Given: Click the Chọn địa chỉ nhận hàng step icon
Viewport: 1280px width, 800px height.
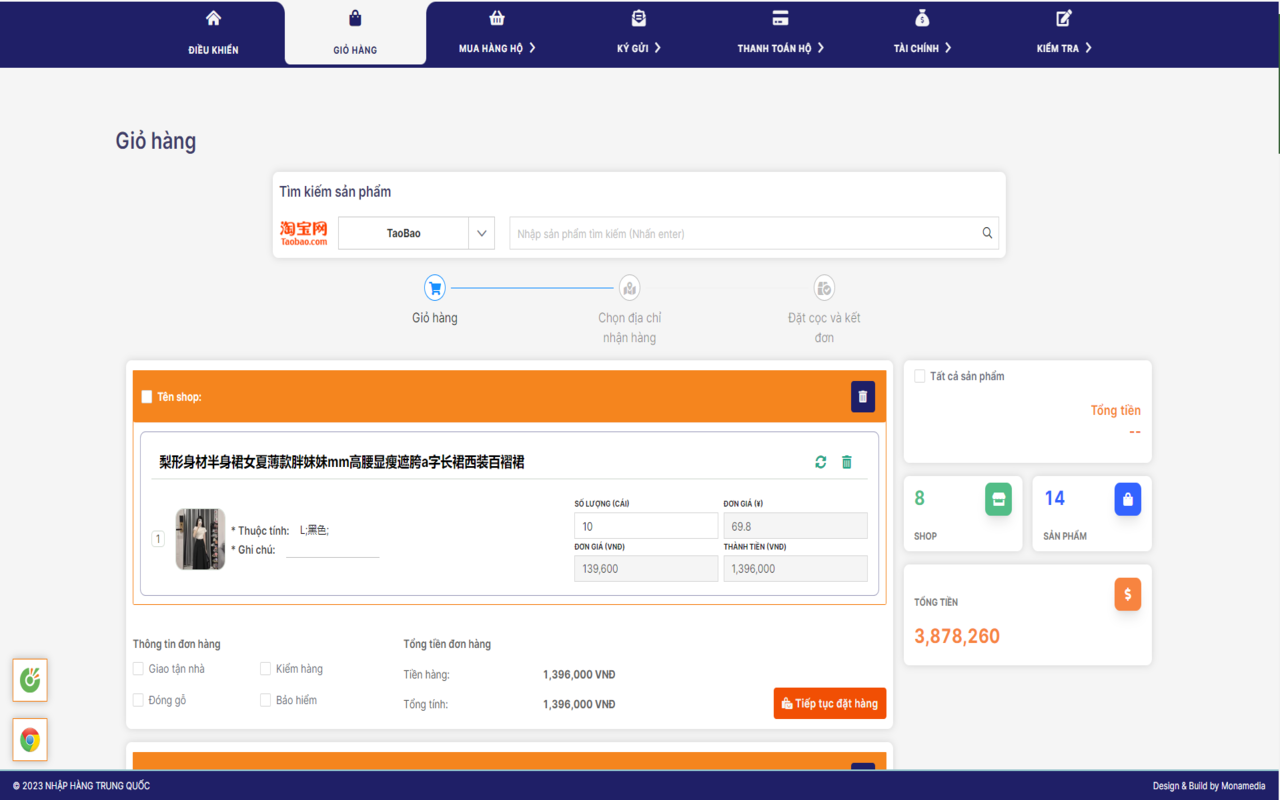Looking at the screenshot, I should (629, 288).
